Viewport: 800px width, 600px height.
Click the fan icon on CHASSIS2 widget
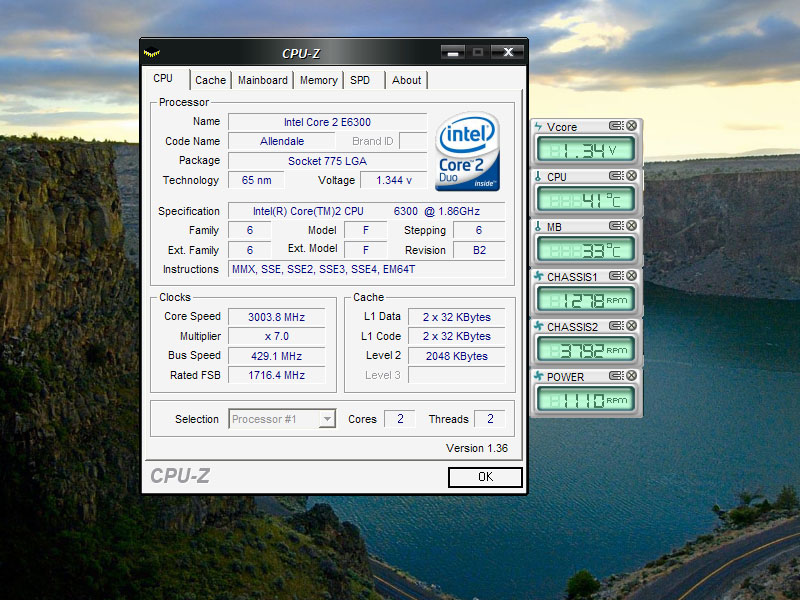[x=538, y=326]
